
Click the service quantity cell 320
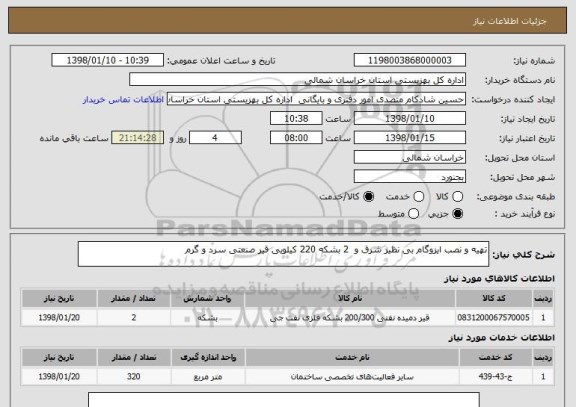point(134,377)
